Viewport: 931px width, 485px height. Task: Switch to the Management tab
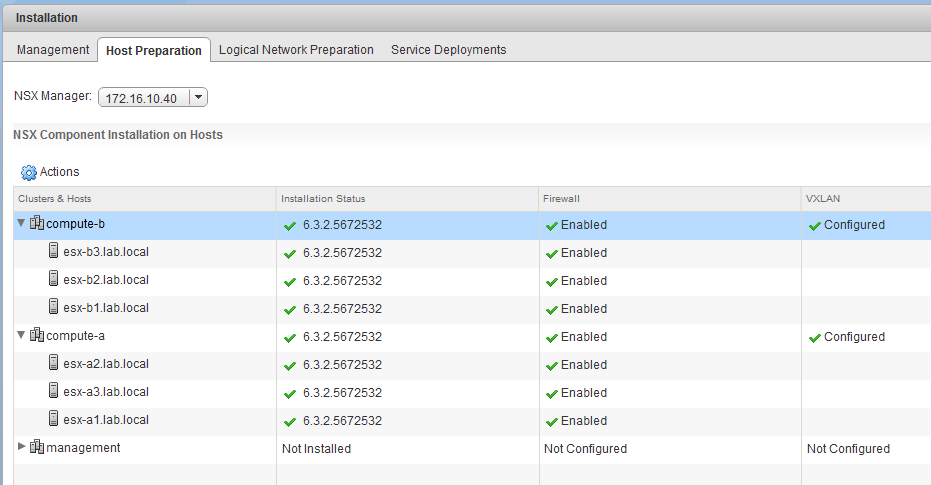(53, 50)
